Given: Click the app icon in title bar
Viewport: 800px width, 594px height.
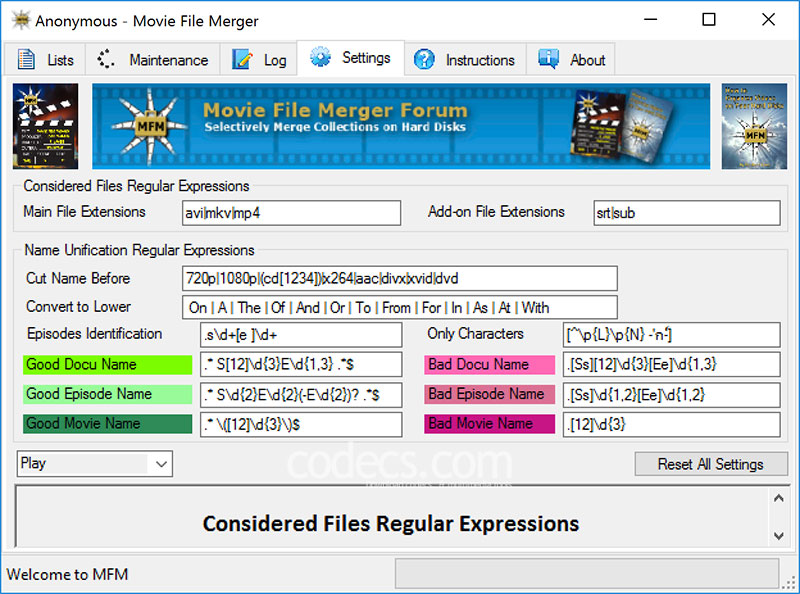Looking at the screenshot, I should click(x=21, y=20).
